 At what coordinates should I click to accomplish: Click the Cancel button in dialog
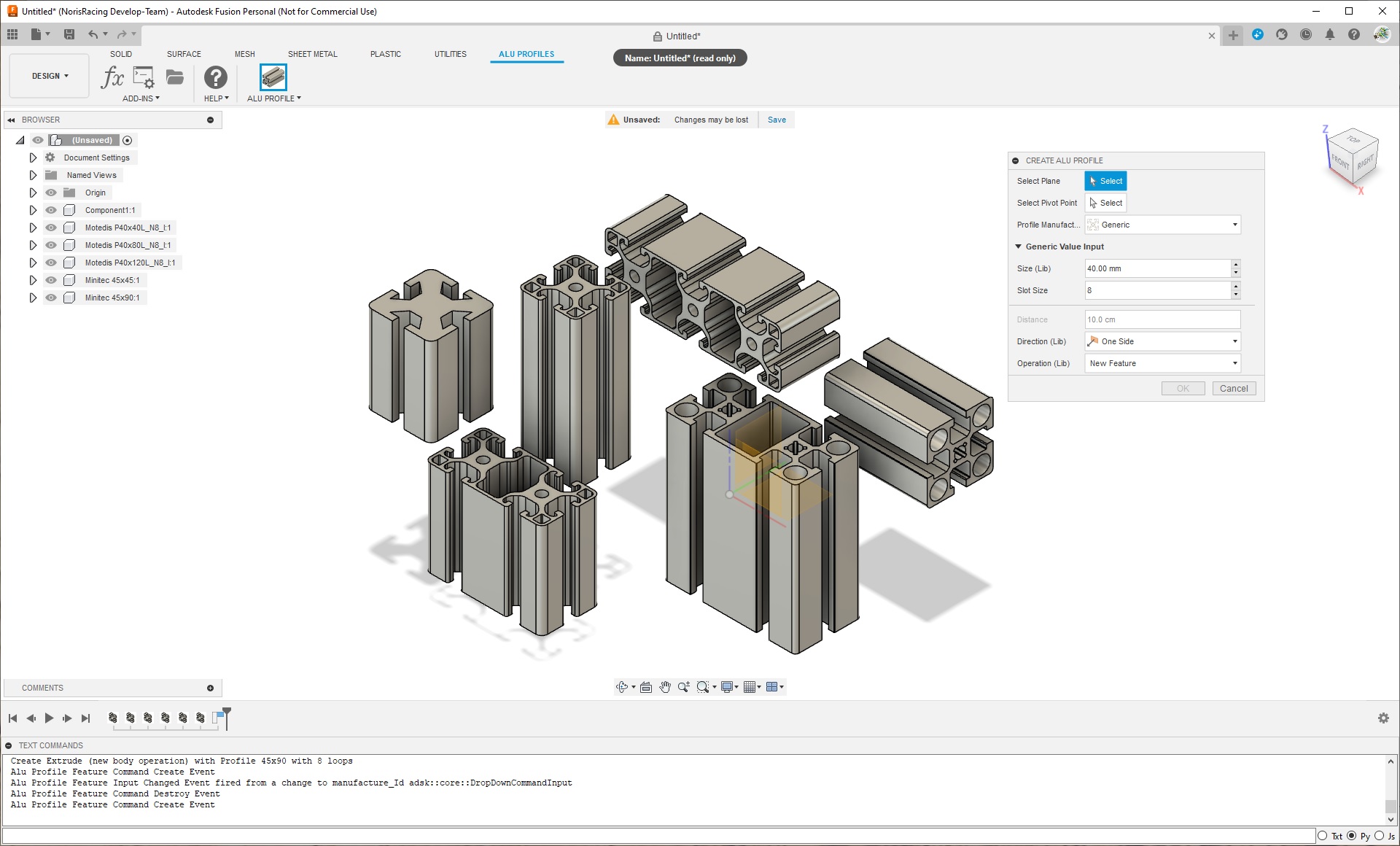[x=1234, y=389]
